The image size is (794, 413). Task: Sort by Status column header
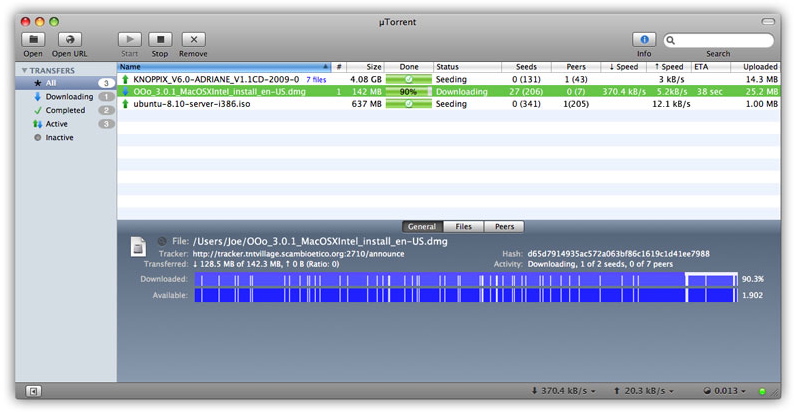tap(467, 67)
